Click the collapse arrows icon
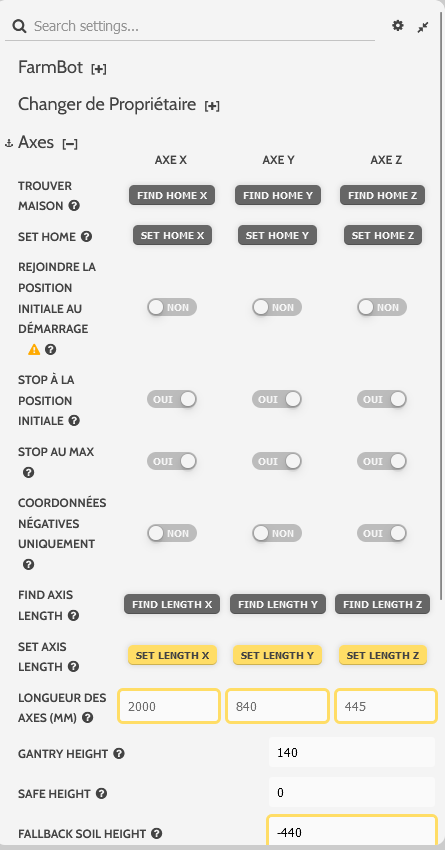This screenshot has height=850, width=445. pyautogui.click(x=423, y=27)
